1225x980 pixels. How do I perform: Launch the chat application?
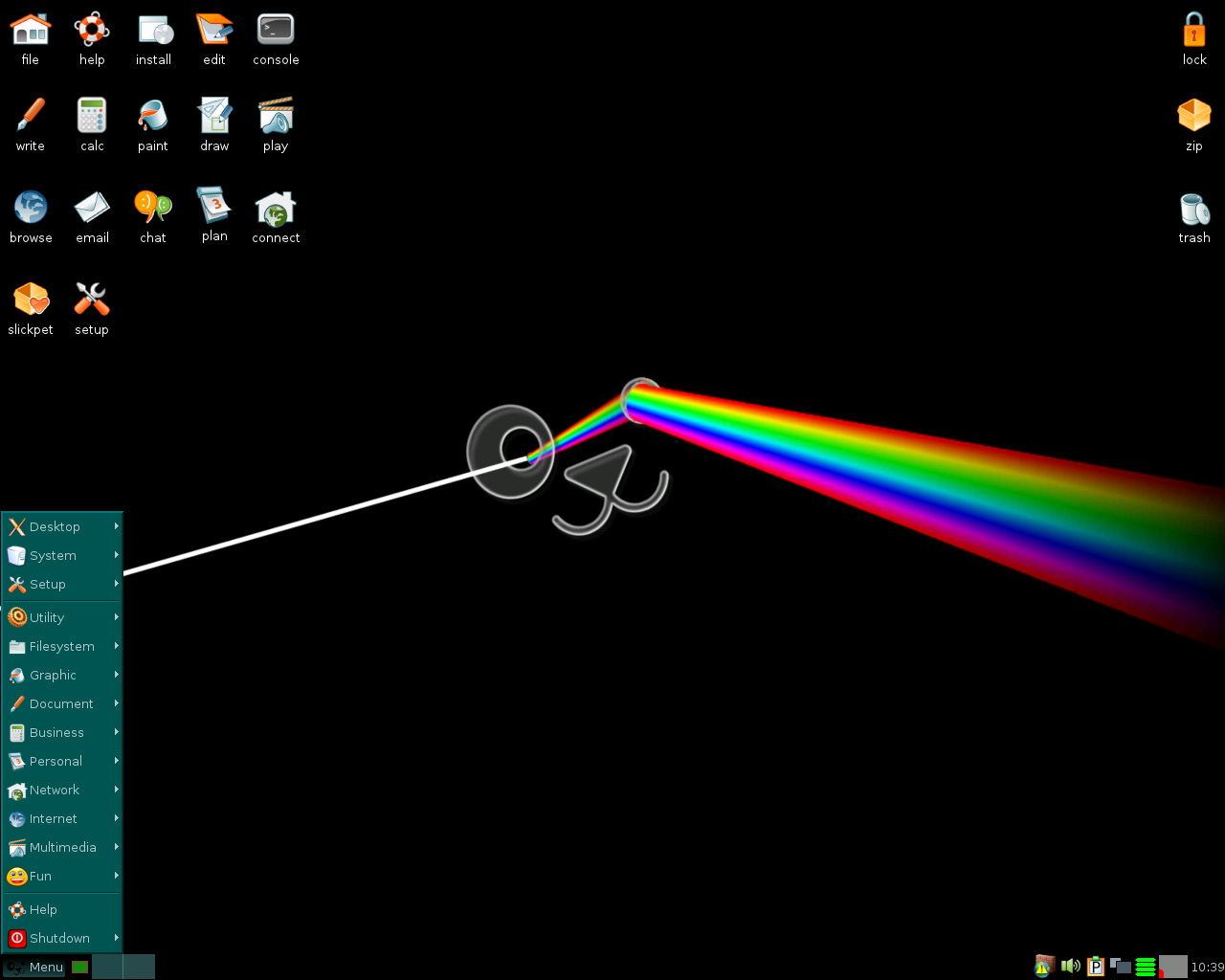(152, 206)
